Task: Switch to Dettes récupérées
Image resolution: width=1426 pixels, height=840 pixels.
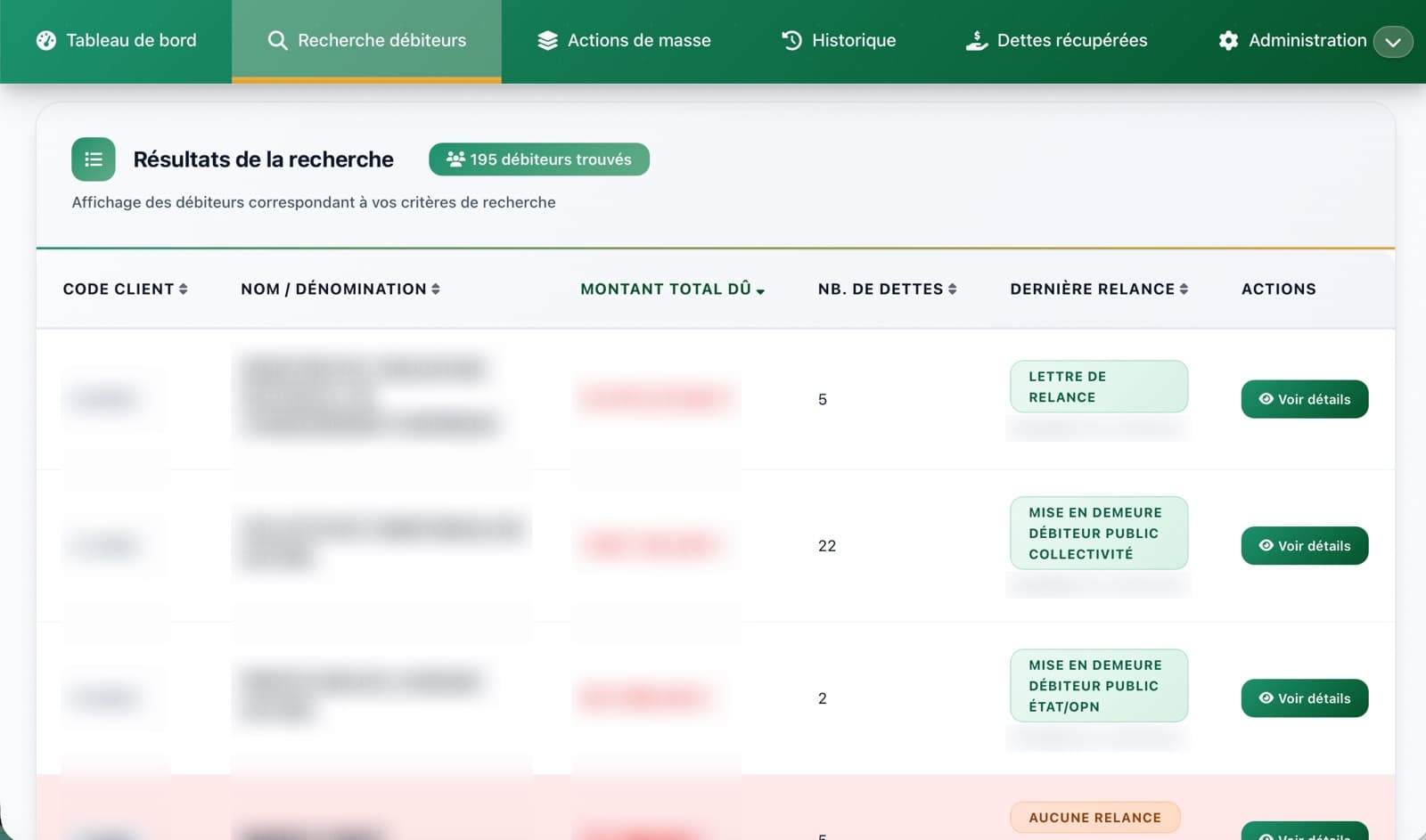Action: 1057,41
